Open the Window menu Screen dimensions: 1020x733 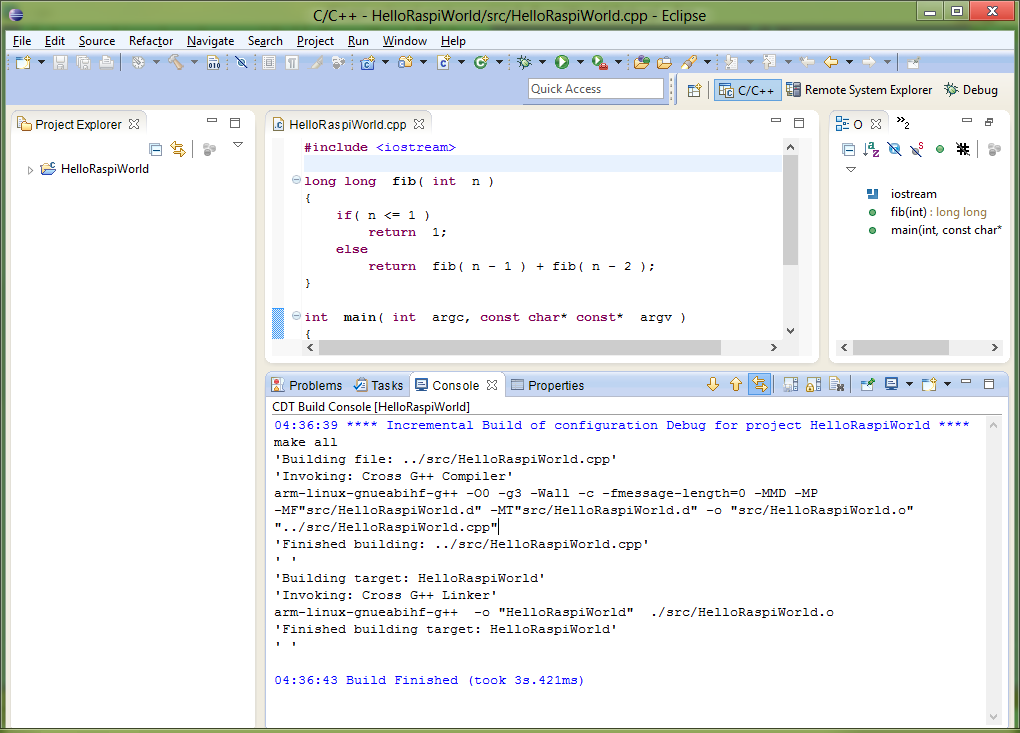coord(405,41)
